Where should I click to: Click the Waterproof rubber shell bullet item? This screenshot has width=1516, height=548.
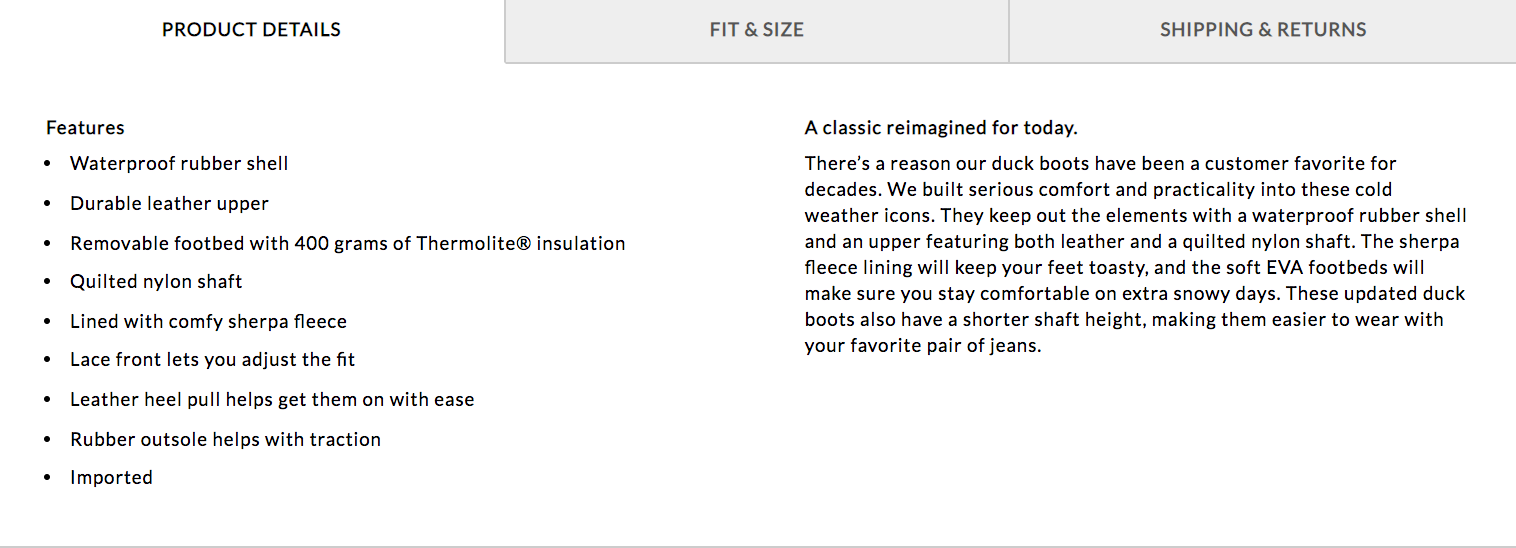[x=179, y=164]
